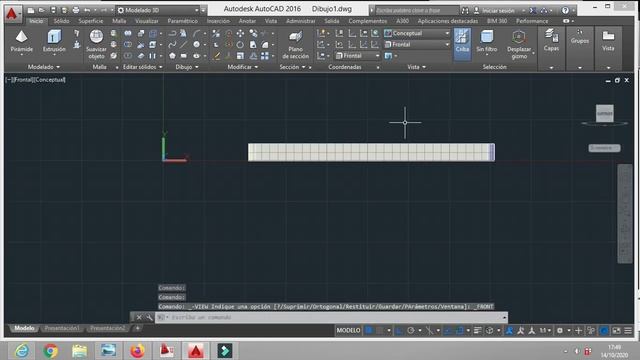This screenshot has width=640, height=360.
Task: Expand the Vista panel title
Action: pos(416,67)
